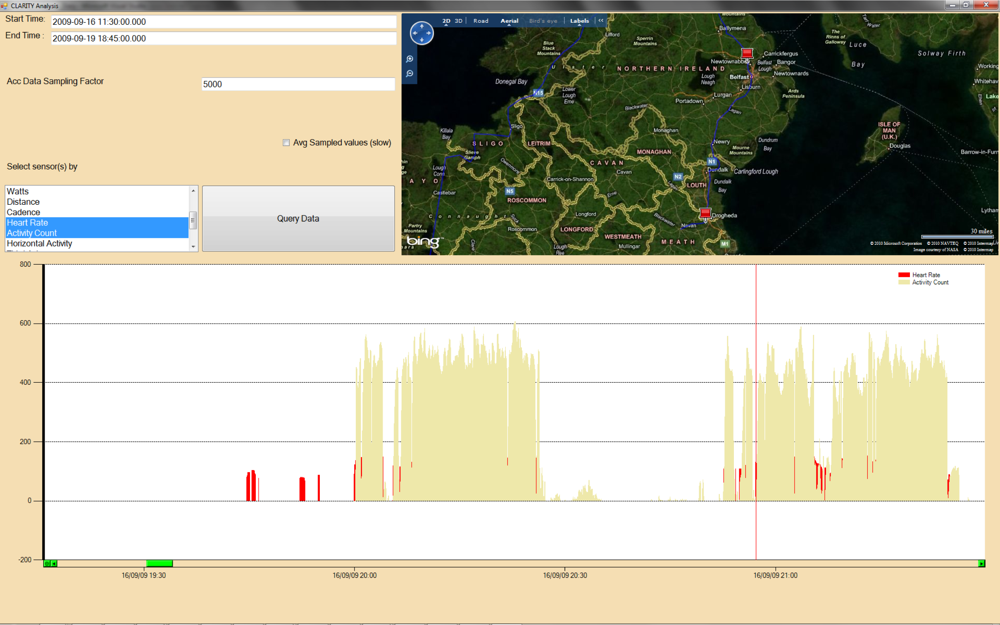Select Aerial map view

coord(509,21)
